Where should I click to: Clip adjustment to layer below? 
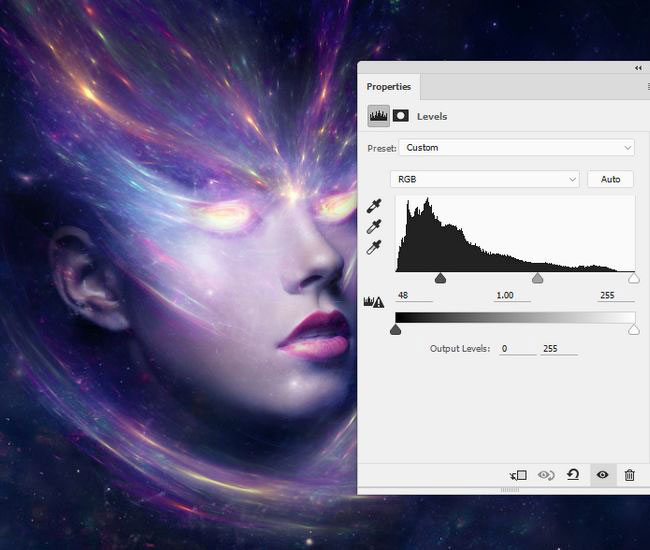(518, 475)
